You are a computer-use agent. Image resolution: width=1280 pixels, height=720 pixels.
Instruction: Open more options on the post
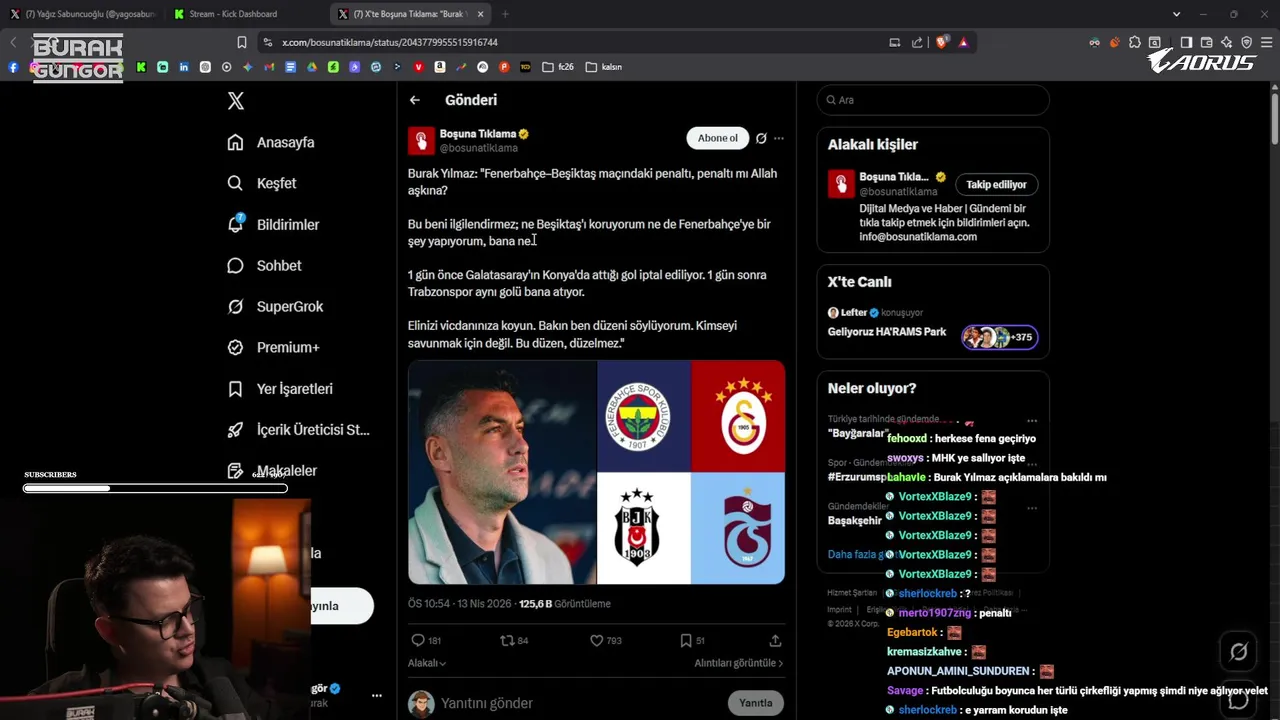tap(779, 138)
